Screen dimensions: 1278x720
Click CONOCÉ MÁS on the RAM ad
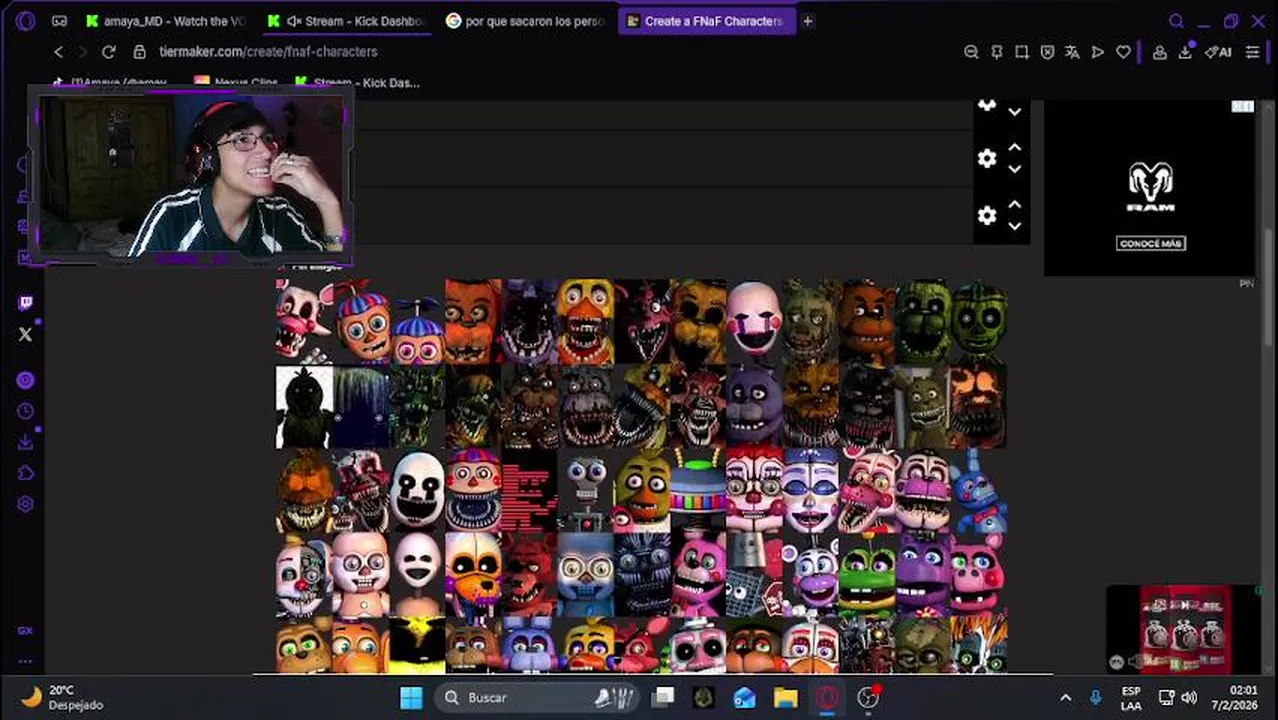(1151, 243)
